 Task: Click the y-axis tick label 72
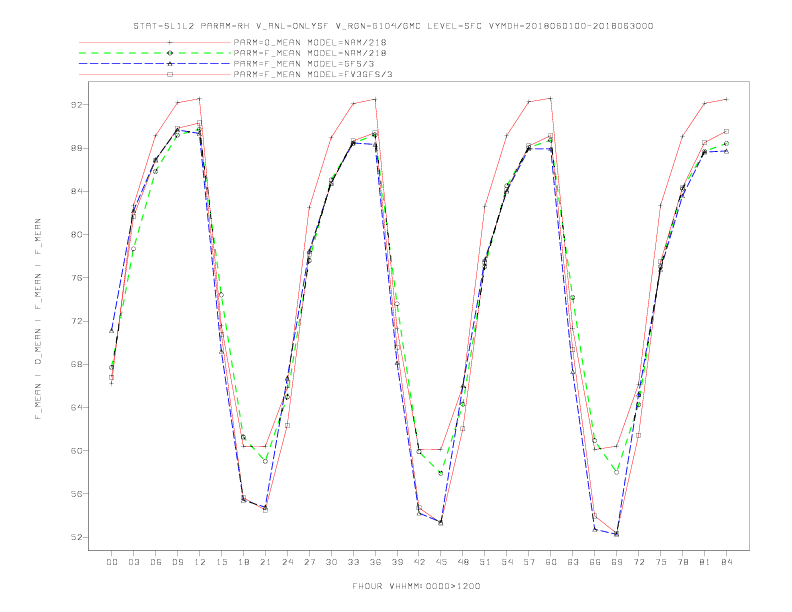[76, 321]
